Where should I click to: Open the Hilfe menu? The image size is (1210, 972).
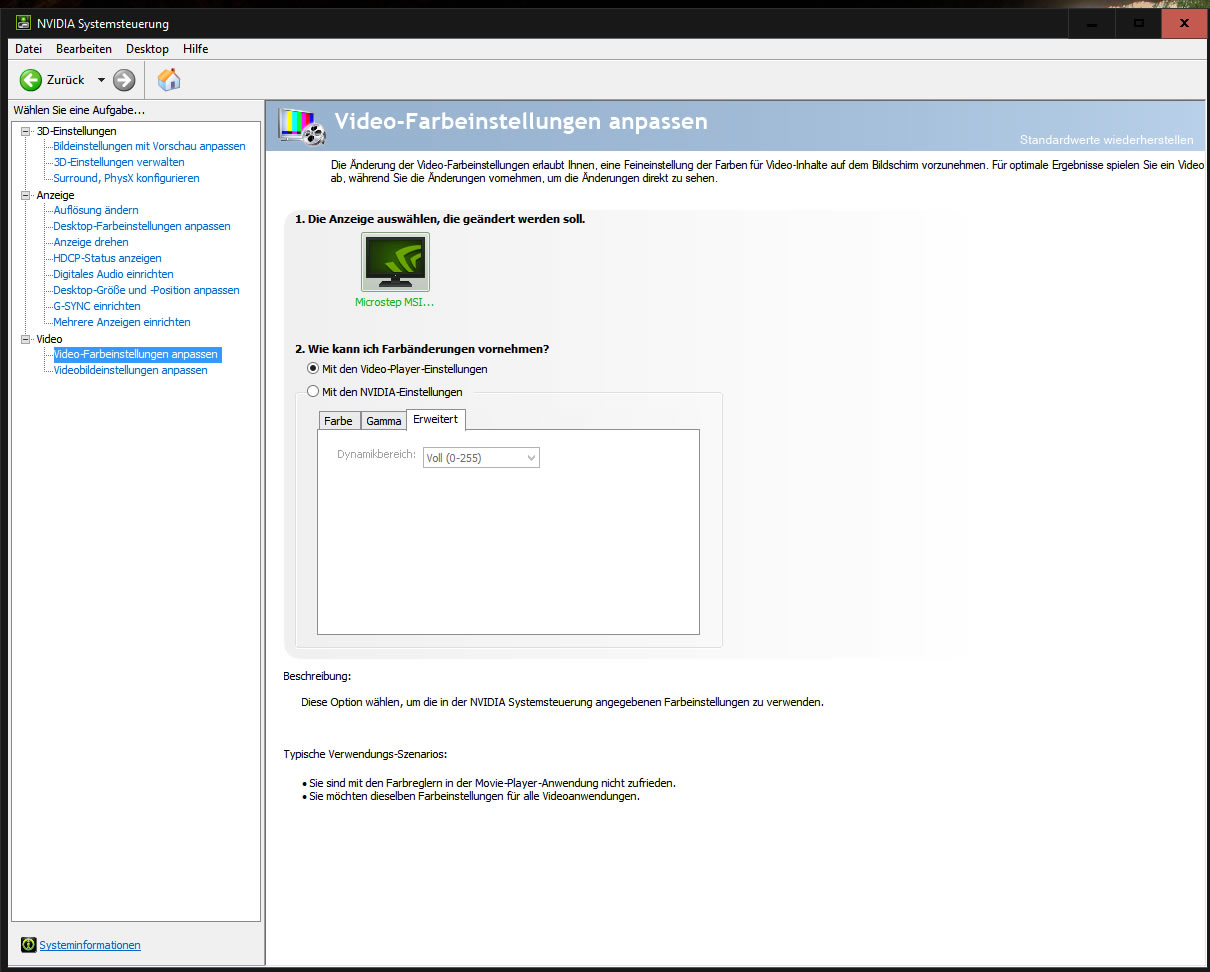[196, 49]
